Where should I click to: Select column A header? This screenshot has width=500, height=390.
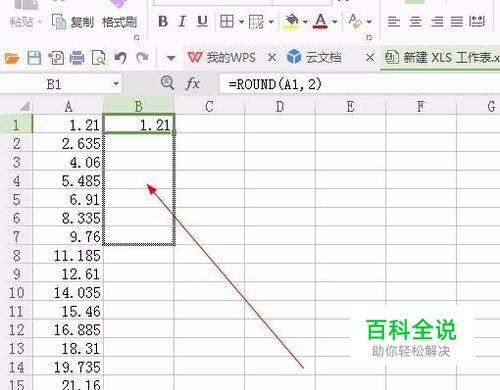coord(68,107)
